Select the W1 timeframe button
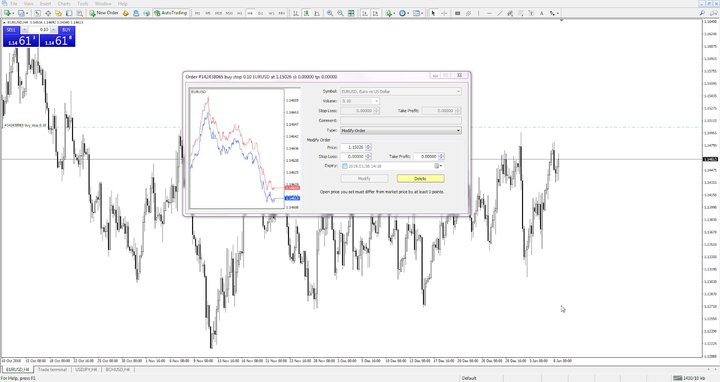The width and height of the screenshot is (720, 382). pos(271,13)
